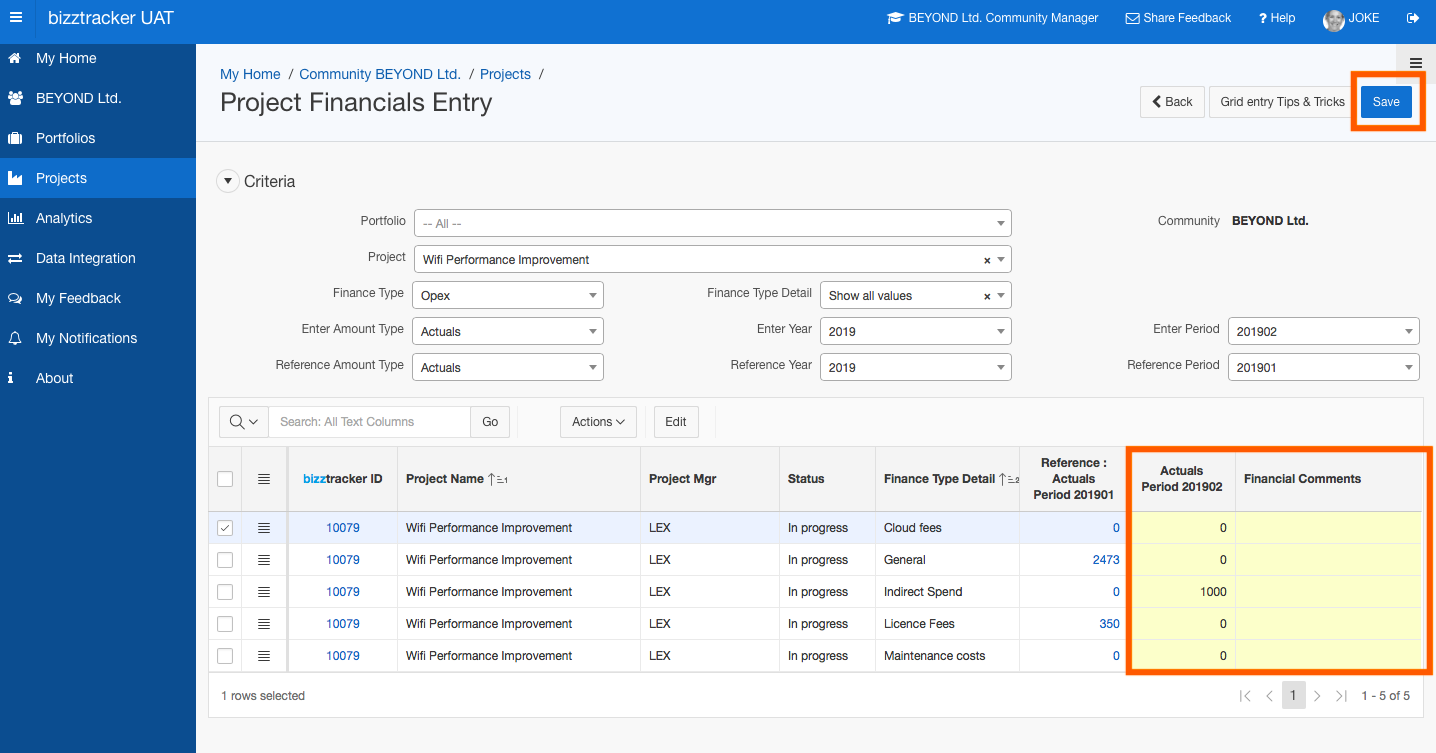Click the Back button
The image size is (1436, 753).
click(x=1172, y=102)
